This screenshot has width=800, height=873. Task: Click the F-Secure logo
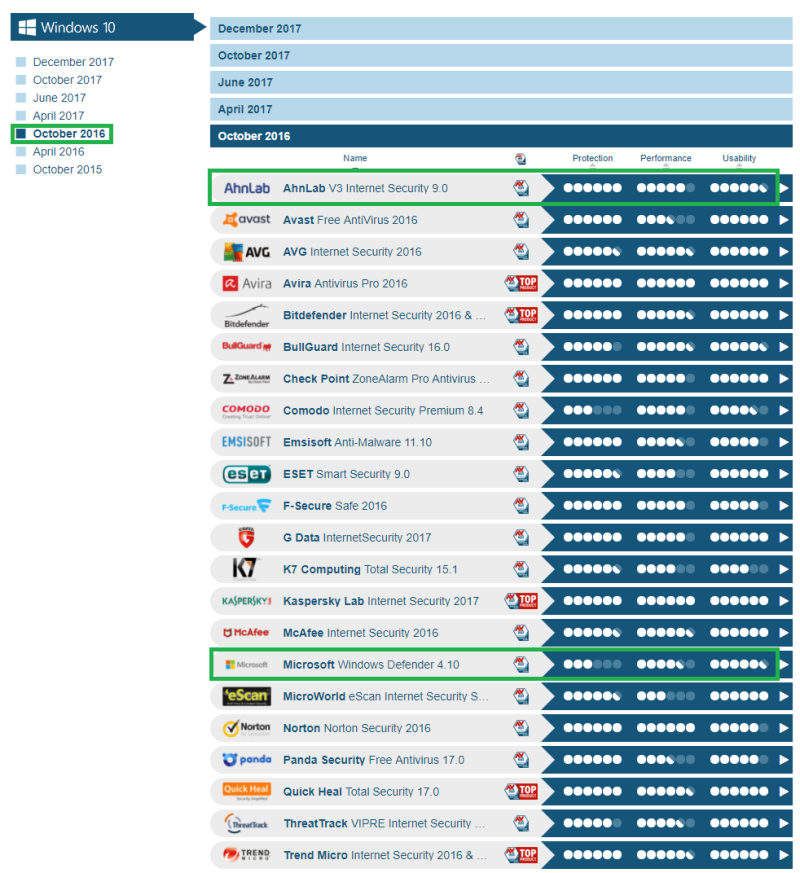pos(247,506)
